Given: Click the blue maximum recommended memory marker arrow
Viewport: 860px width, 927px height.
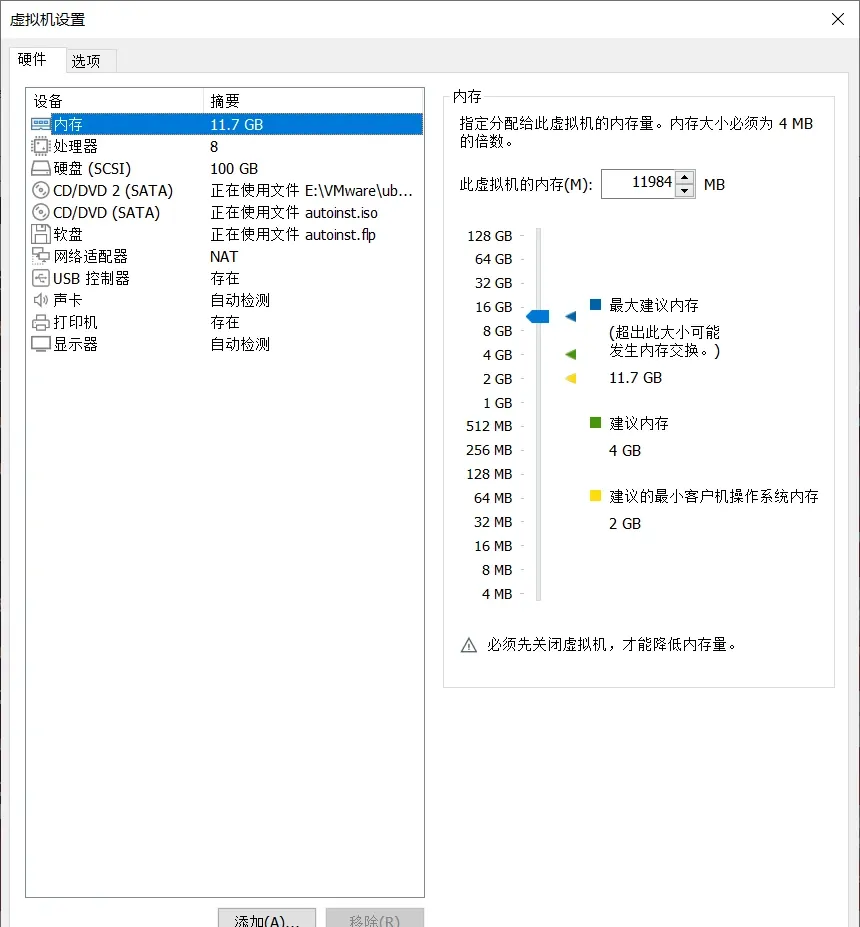Looking at the screenshot, I should click(x=570, y=316).
